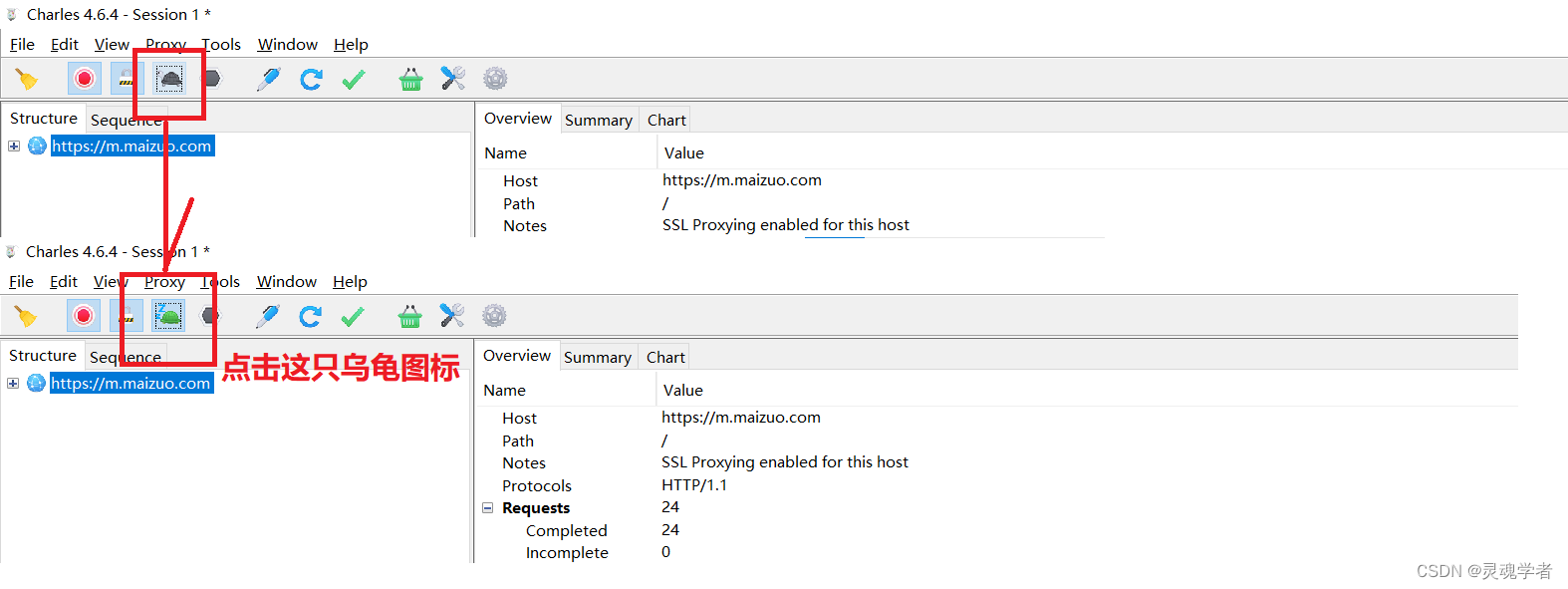Enable throttling via grey turtle icon
Image resolution: width=1568 pixels, height=589 pixels.
pyautogui.click(x=170, y=79)
